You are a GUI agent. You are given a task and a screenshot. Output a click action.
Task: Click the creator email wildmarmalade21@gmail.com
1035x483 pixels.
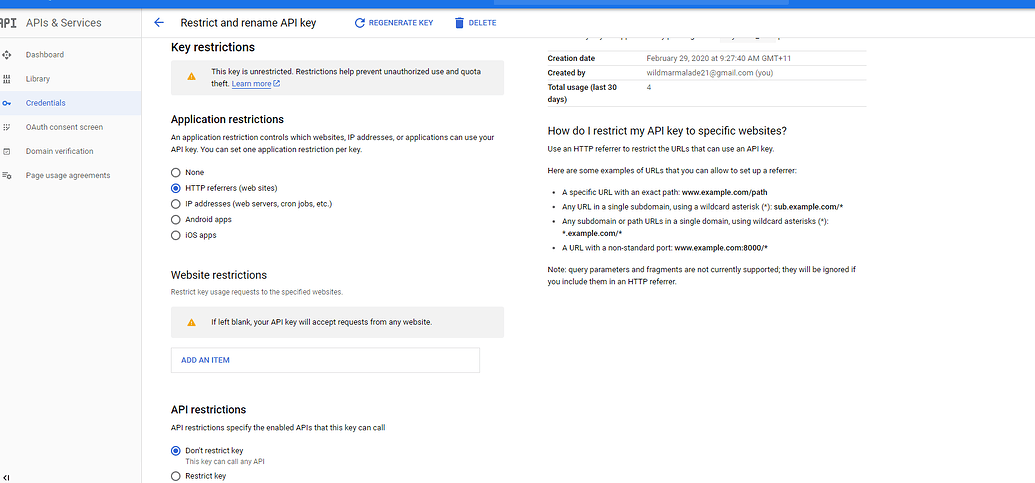pos(700,73)
